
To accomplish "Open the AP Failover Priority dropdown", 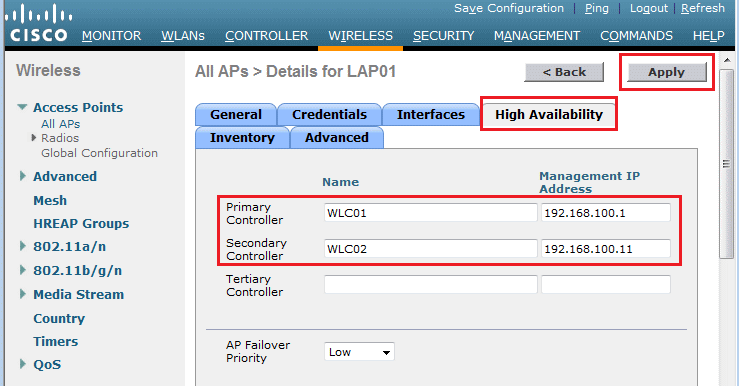I will coord(359,352).
